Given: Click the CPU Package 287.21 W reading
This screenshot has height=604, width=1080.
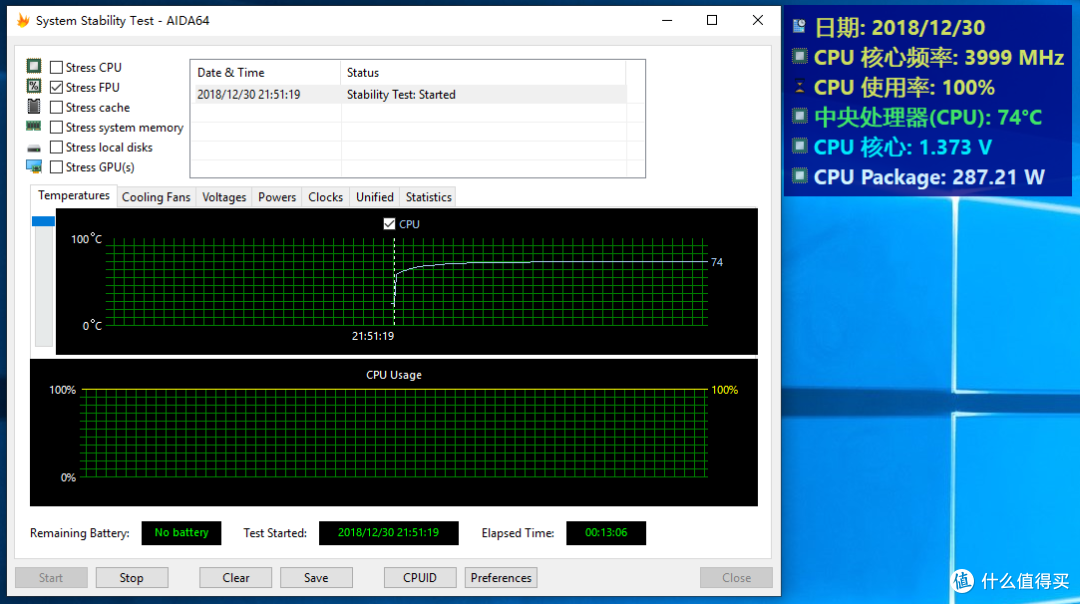Looking at the screenshot, I should 929,177.
